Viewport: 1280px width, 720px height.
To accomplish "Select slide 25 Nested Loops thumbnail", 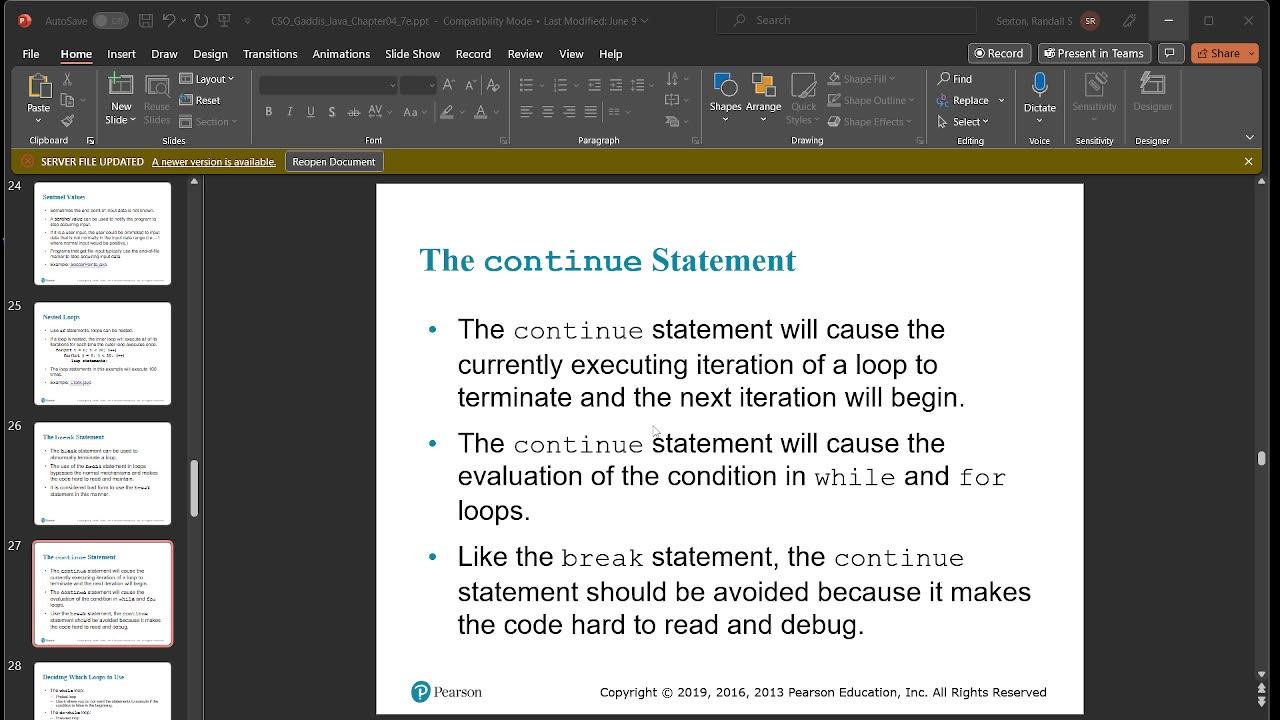I will [x=103, y=353].
